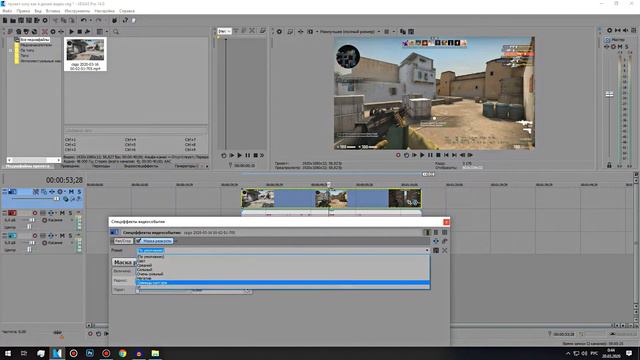Open Photoshop from the taskbar
This screenshot has width=640, height=360.
[x=90, y=353]
